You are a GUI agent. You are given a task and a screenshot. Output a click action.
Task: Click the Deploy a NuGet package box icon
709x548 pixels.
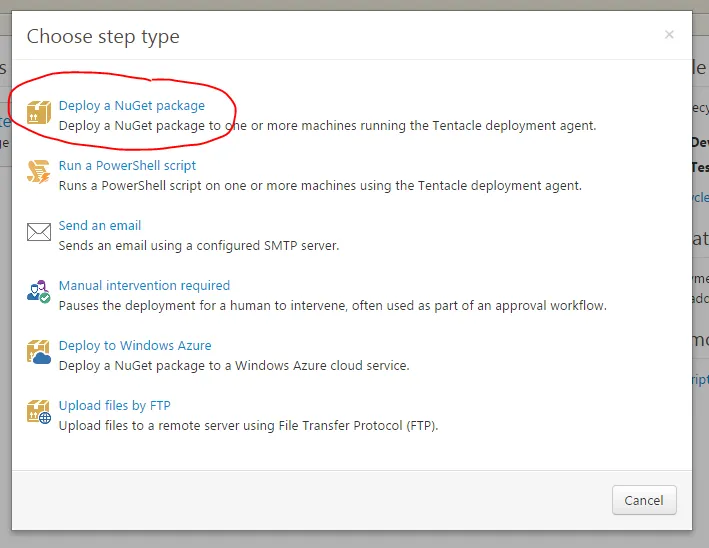point(39,113)
